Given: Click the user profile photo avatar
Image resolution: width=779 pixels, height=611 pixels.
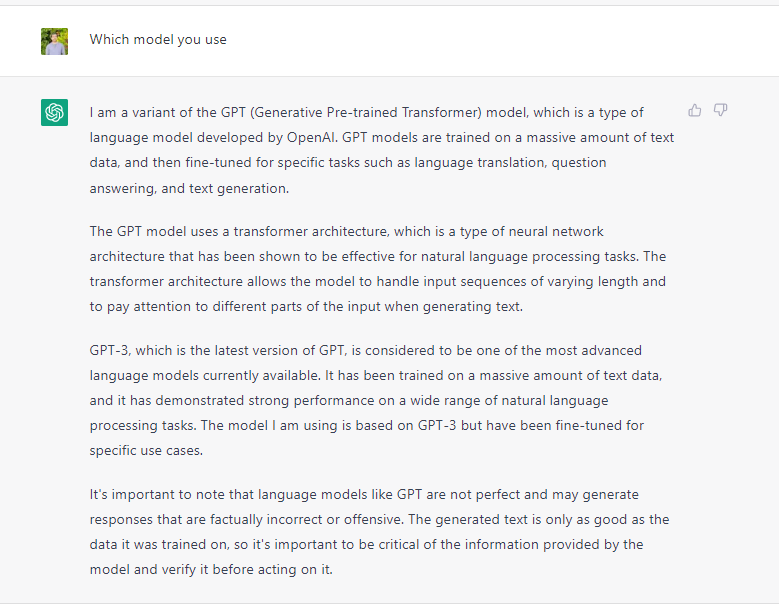Looking at the screenshot, I should [54, 41].
